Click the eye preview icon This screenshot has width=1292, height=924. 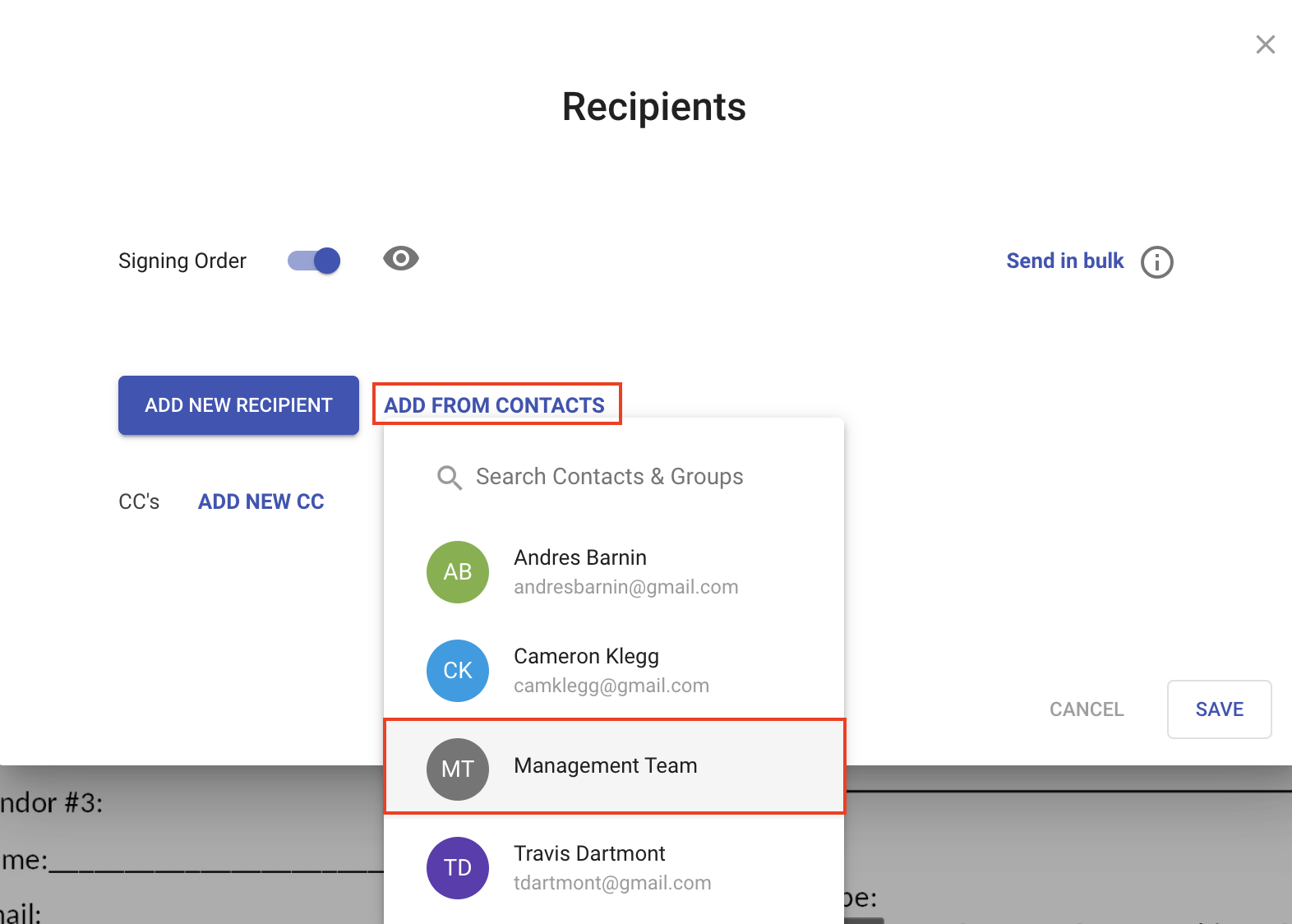[x=401, y=259]
